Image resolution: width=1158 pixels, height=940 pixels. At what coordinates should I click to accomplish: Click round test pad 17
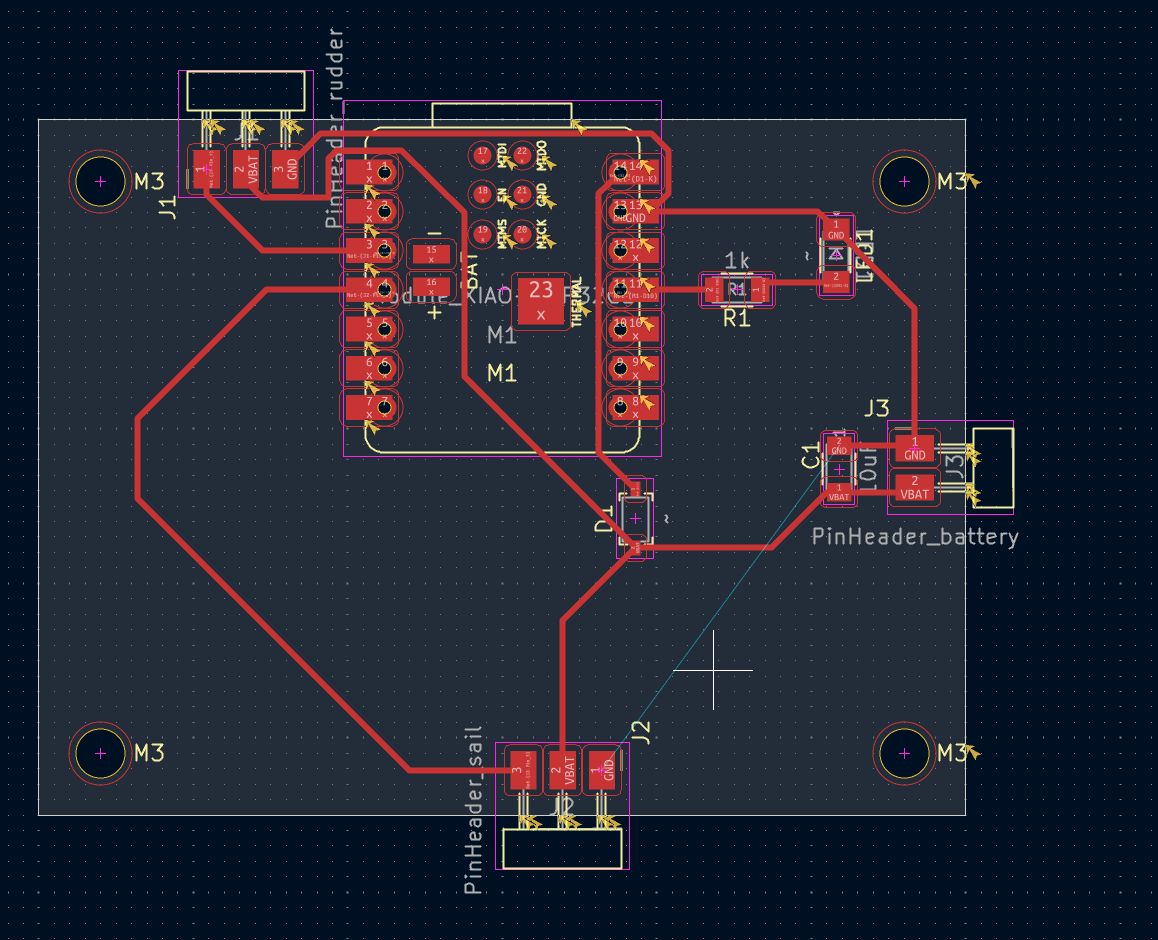[x=482, y=155]
